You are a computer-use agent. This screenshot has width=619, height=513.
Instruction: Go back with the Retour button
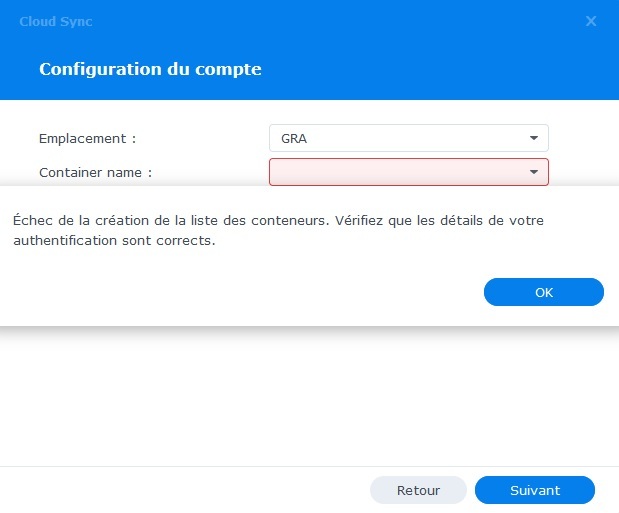point(418,490)
